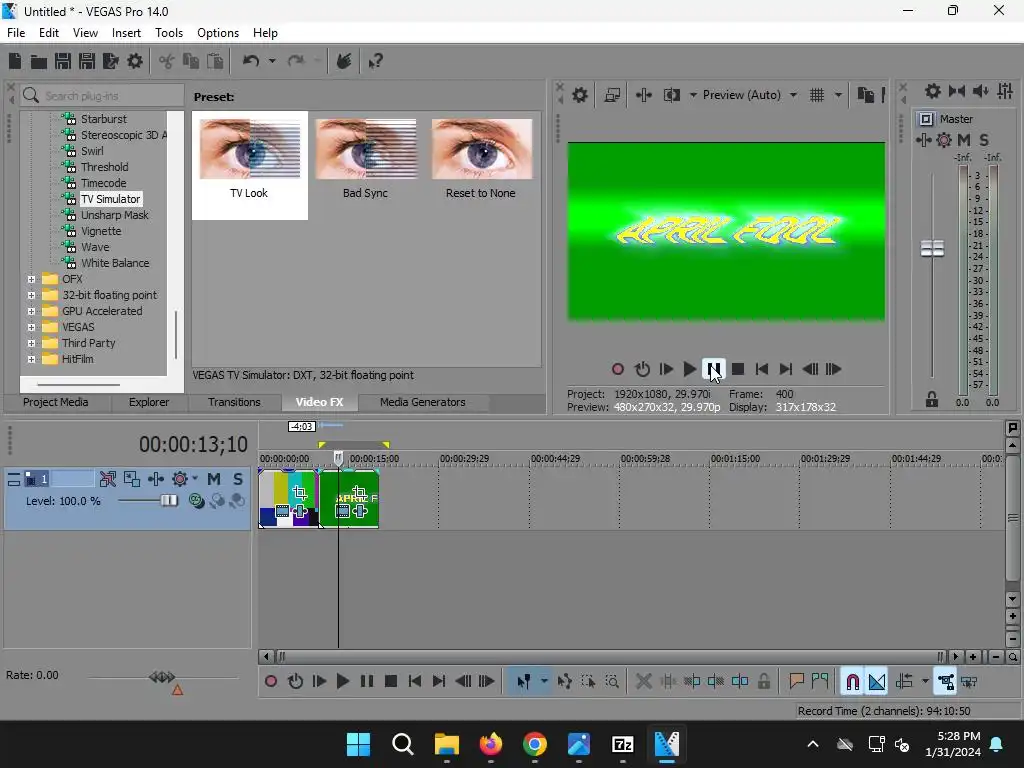Viewport: 1024px width, 768px height.
Task: Click the Undo arrow button
Action: [251, 61]
